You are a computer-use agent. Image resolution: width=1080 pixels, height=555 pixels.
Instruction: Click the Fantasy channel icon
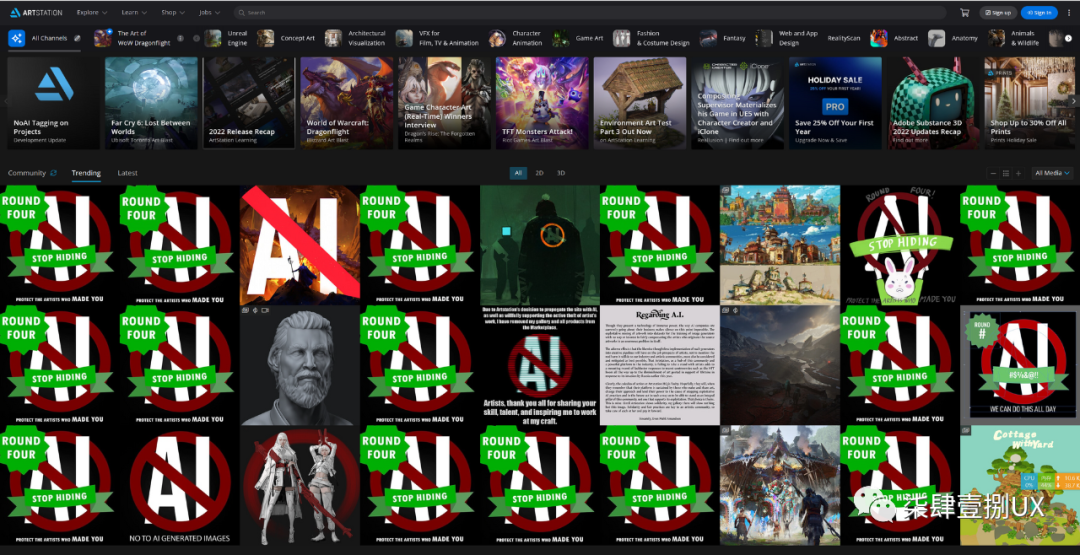(x=708, y=39)
